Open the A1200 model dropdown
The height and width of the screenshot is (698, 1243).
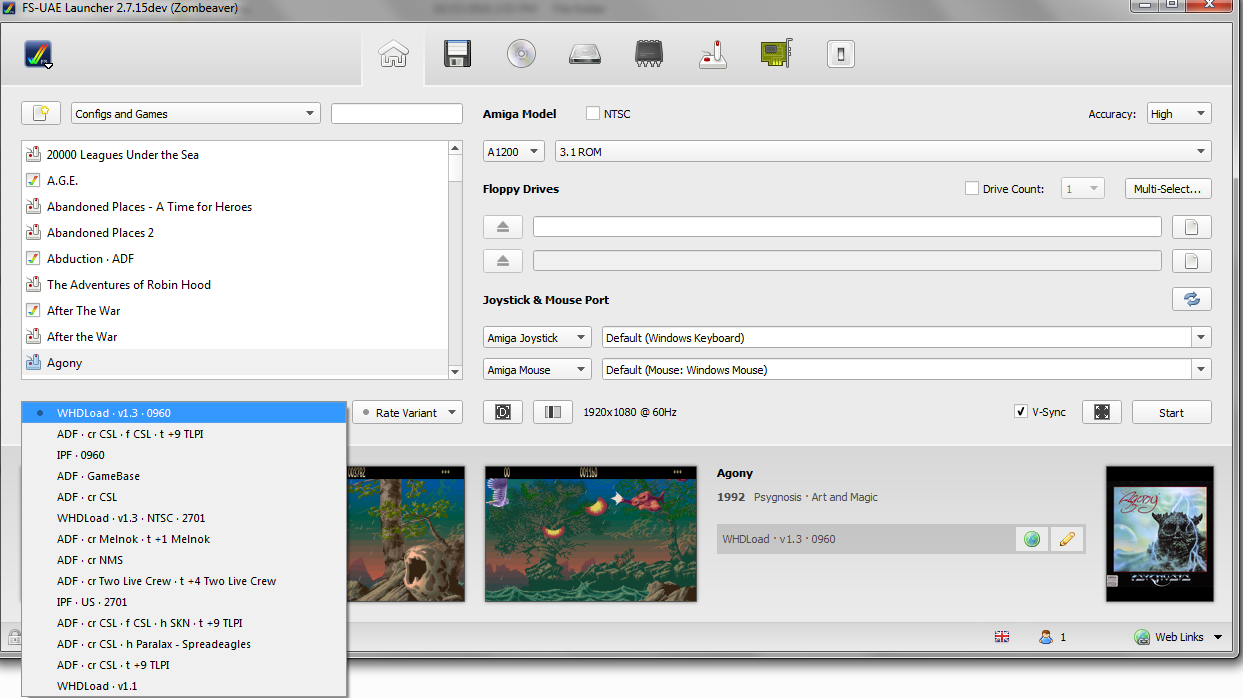click(514, 151)
